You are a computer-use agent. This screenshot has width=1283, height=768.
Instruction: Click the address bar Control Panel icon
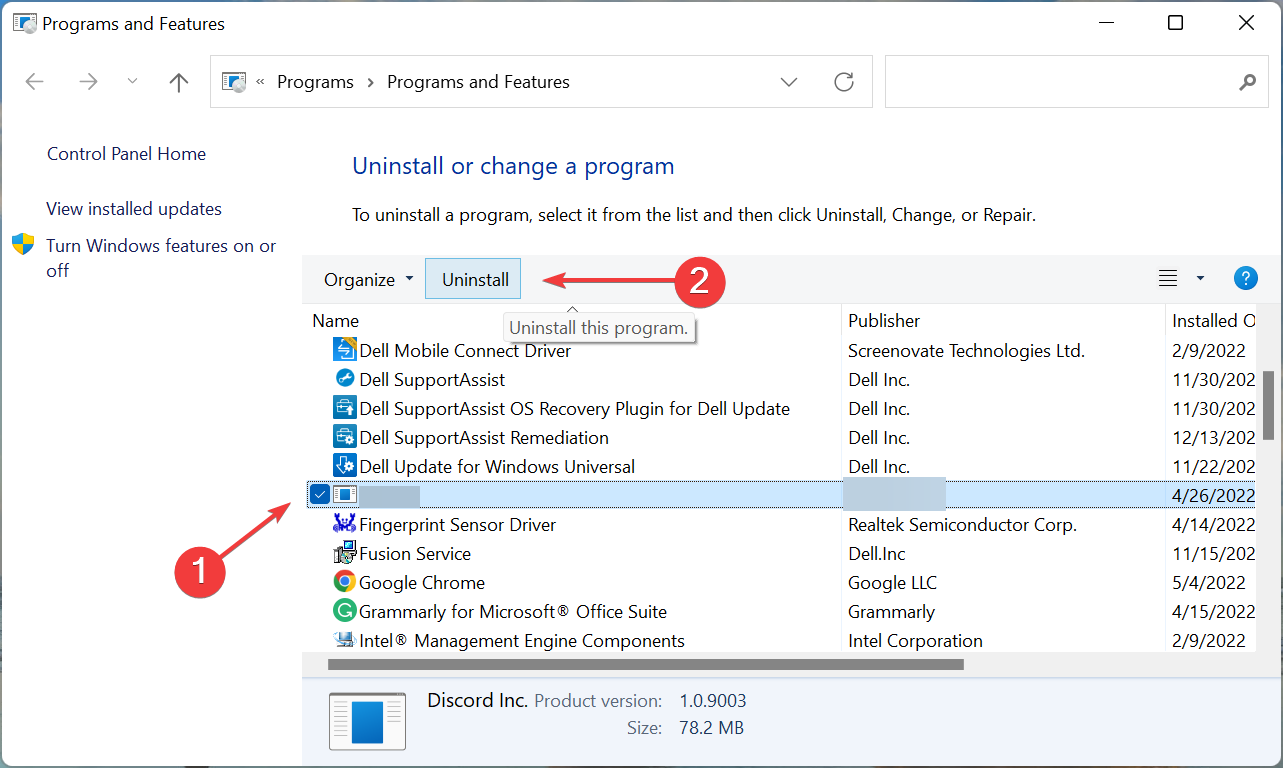[x=234, y=82]
